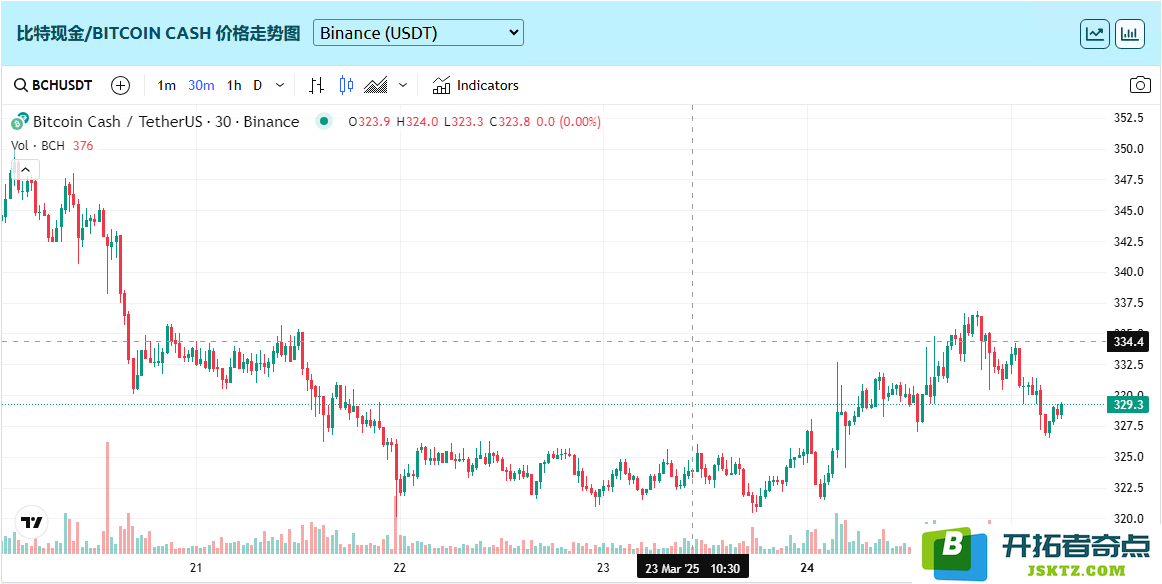Click the 21 date label on time axis
This screenshot has width=1162, height=584.
(196, 568)
